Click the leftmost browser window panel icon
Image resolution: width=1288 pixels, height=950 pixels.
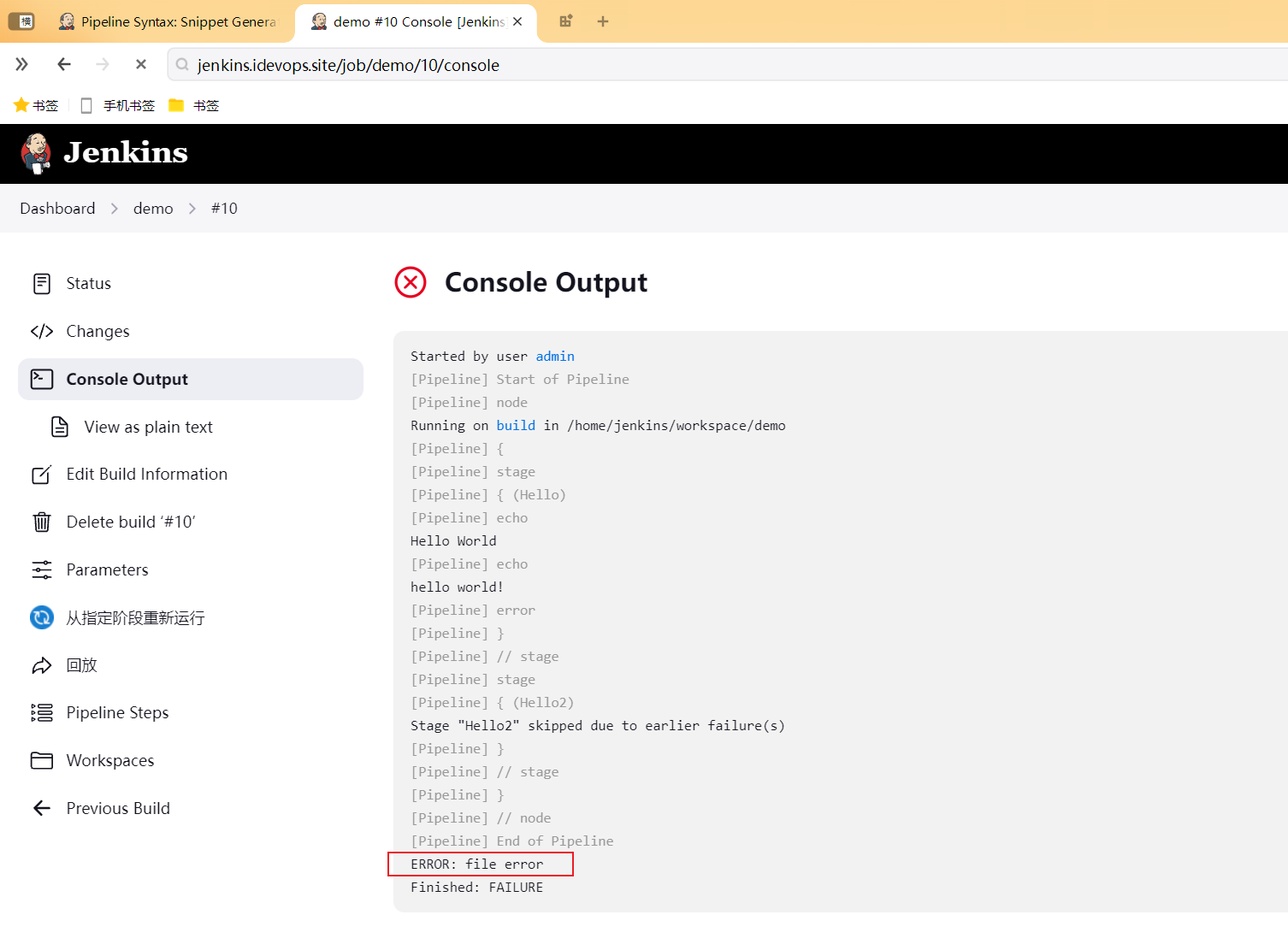point(21,21)
